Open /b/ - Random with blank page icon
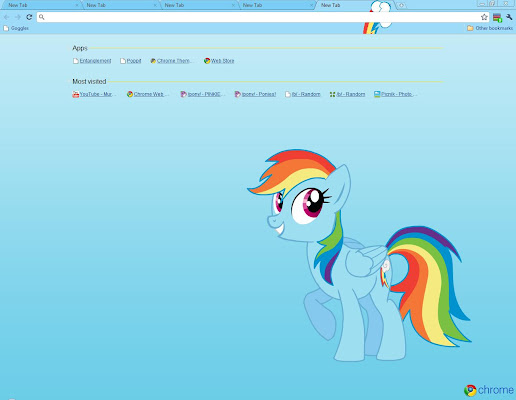 (x=303, y=94)
